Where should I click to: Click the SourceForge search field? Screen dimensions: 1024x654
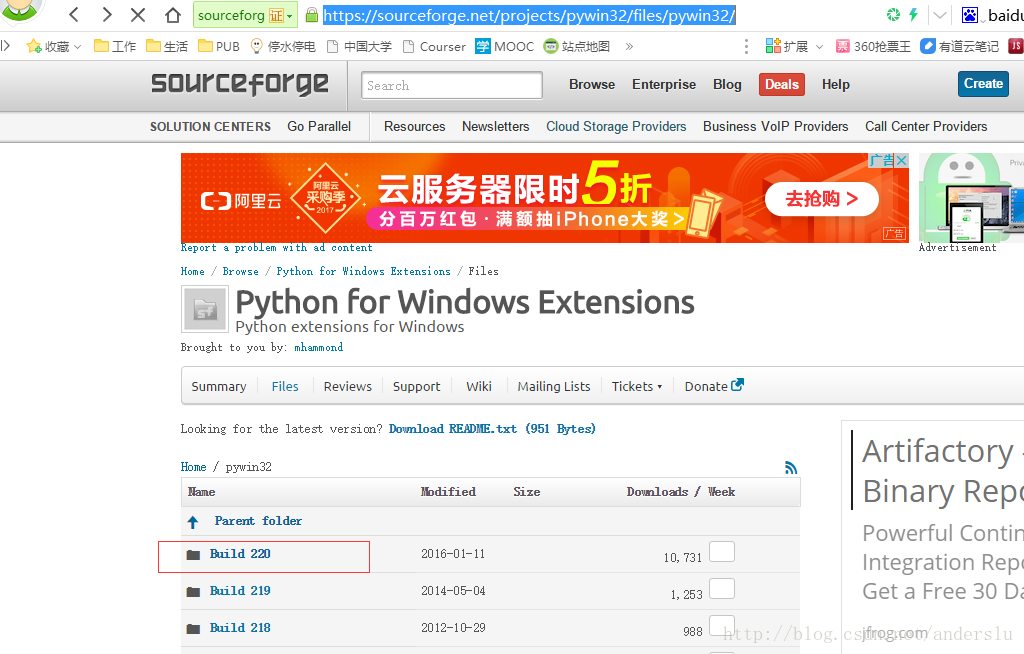[452, 85]
